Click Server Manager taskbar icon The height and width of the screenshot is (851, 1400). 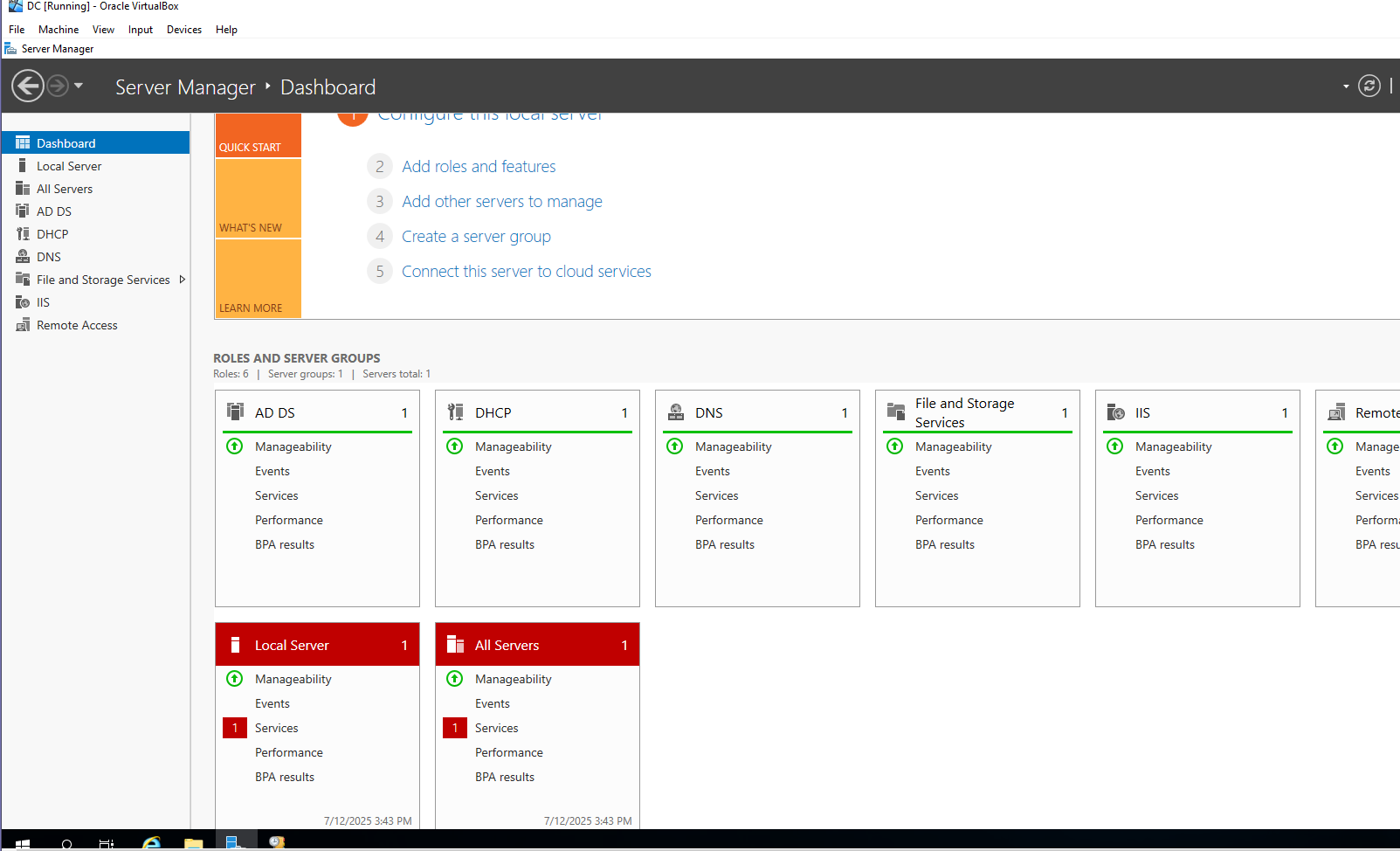pos(235,842)
